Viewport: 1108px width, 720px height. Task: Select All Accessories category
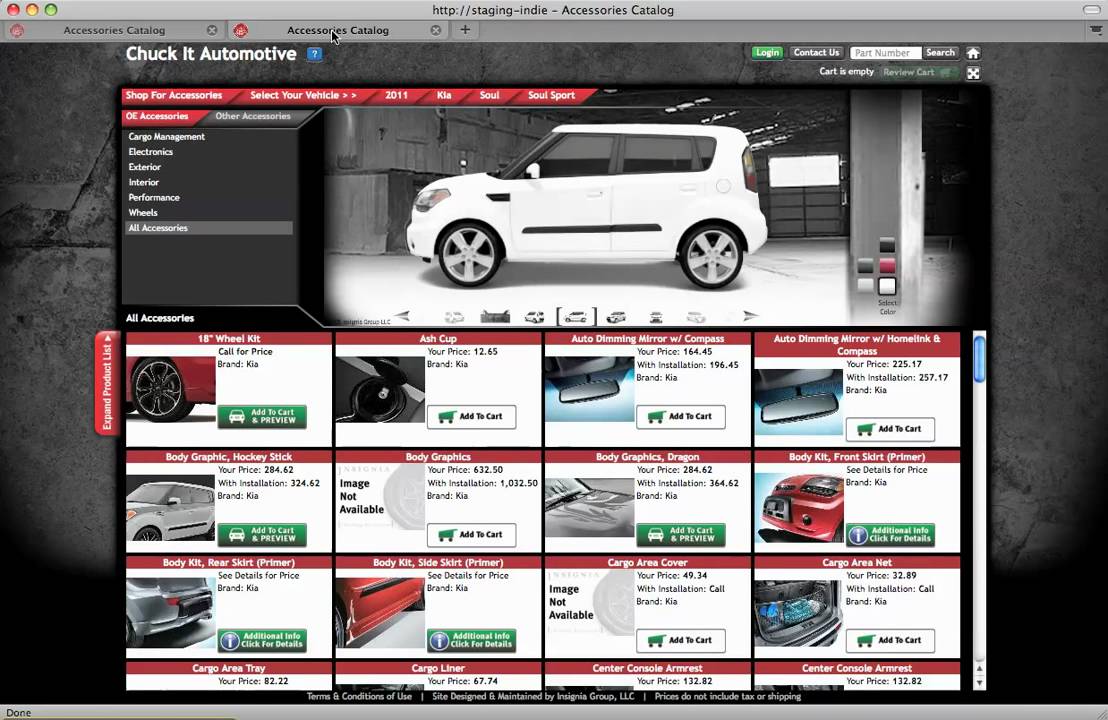point(208,228)
